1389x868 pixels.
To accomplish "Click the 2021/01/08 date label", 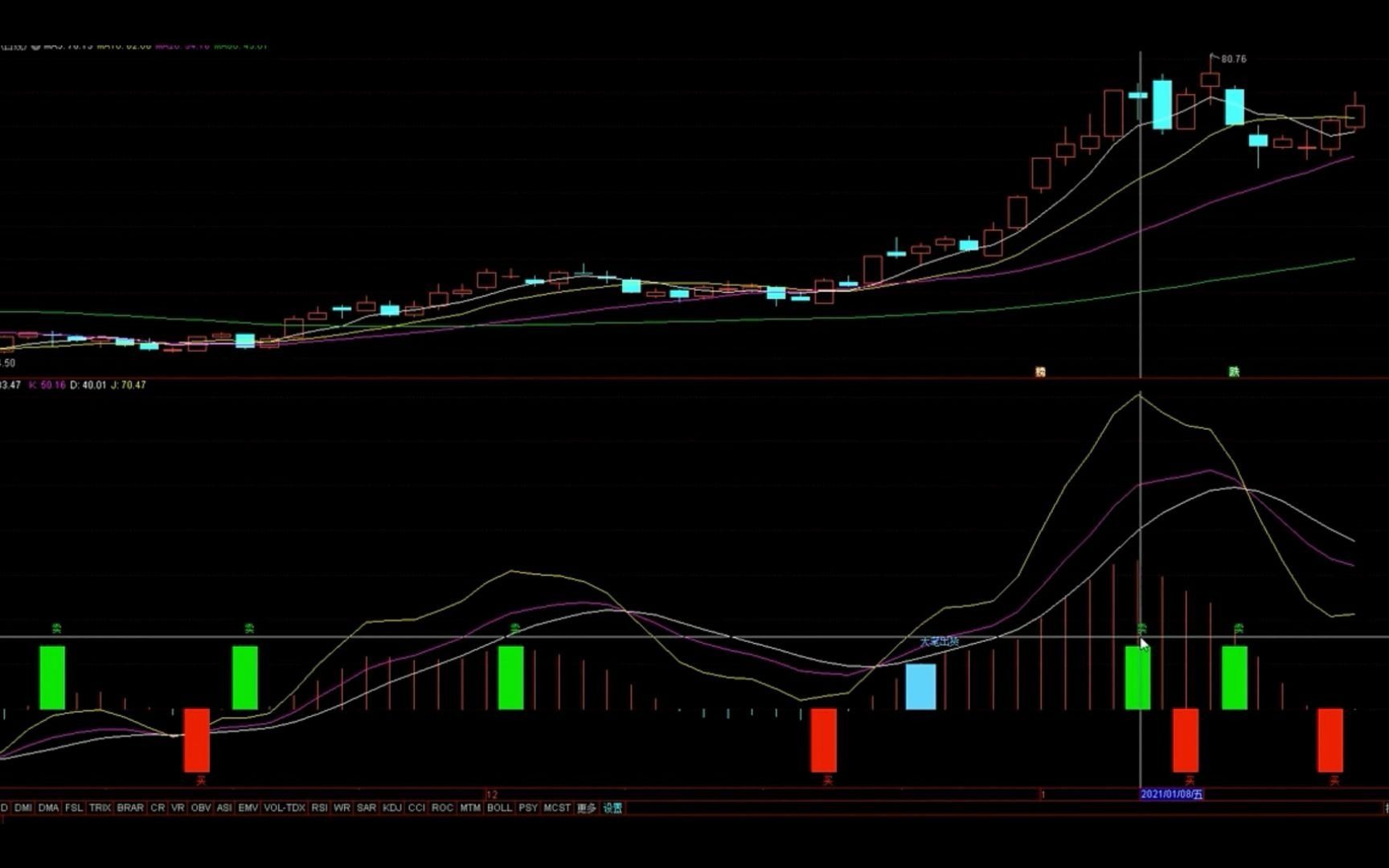I will [1172, 794].
